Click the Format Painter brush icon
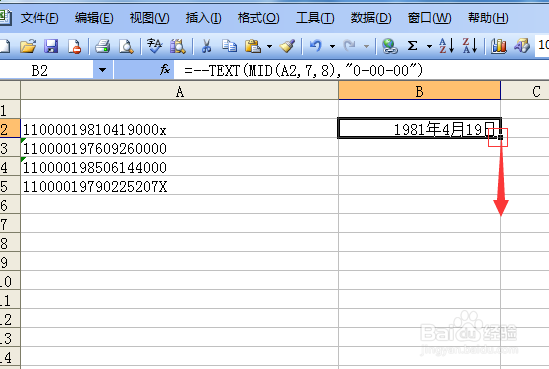 tap(287, 46)
